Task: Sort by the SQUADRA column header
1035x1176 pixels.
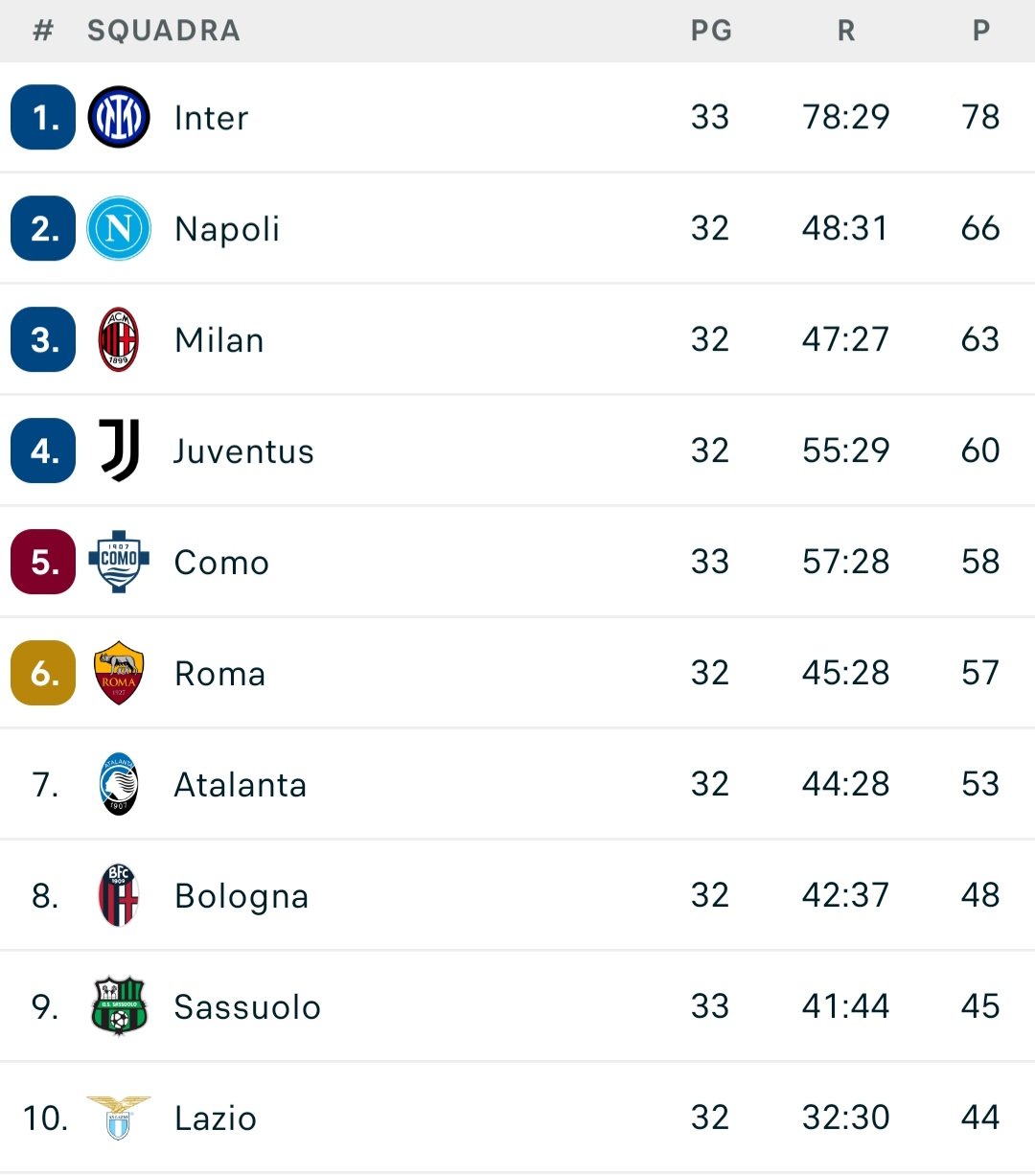Action: tap(164, 31)
